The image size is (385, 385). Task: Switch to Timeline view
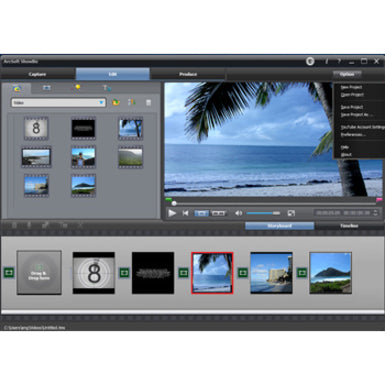click(349, 226)
